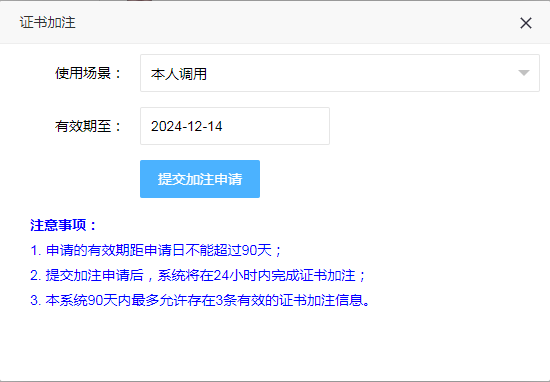Viewport: 550px width, 382px height.
Task: Click the 有效期至 field label
Action: click(88, 126)
